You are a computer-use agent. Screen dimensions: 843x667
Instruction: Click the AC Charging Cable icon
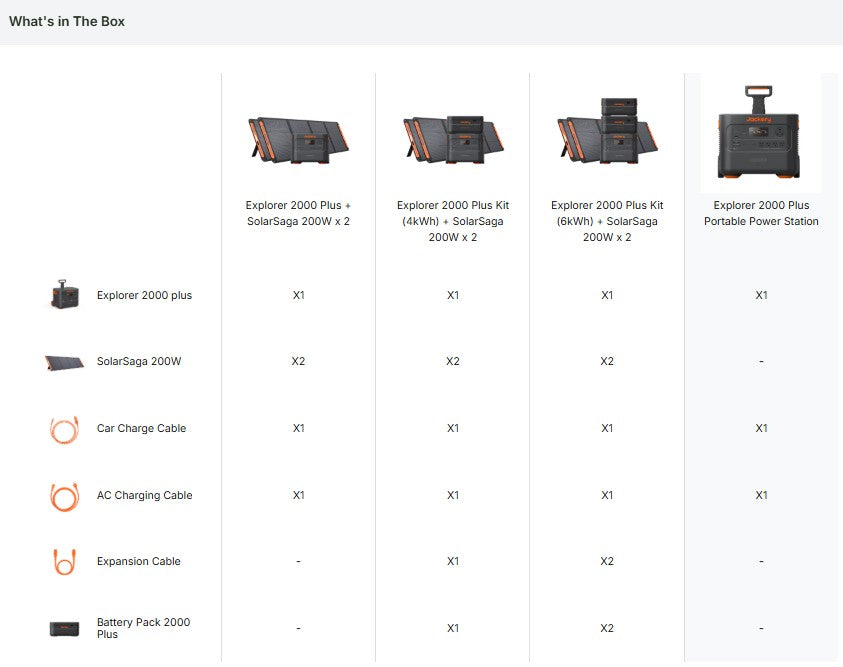[x=64, y=496]
